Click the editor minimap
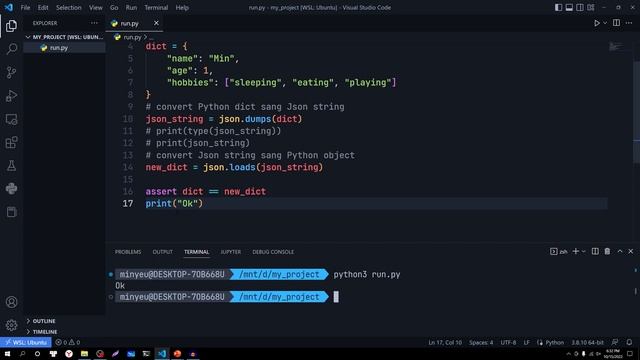 point(616,47)
